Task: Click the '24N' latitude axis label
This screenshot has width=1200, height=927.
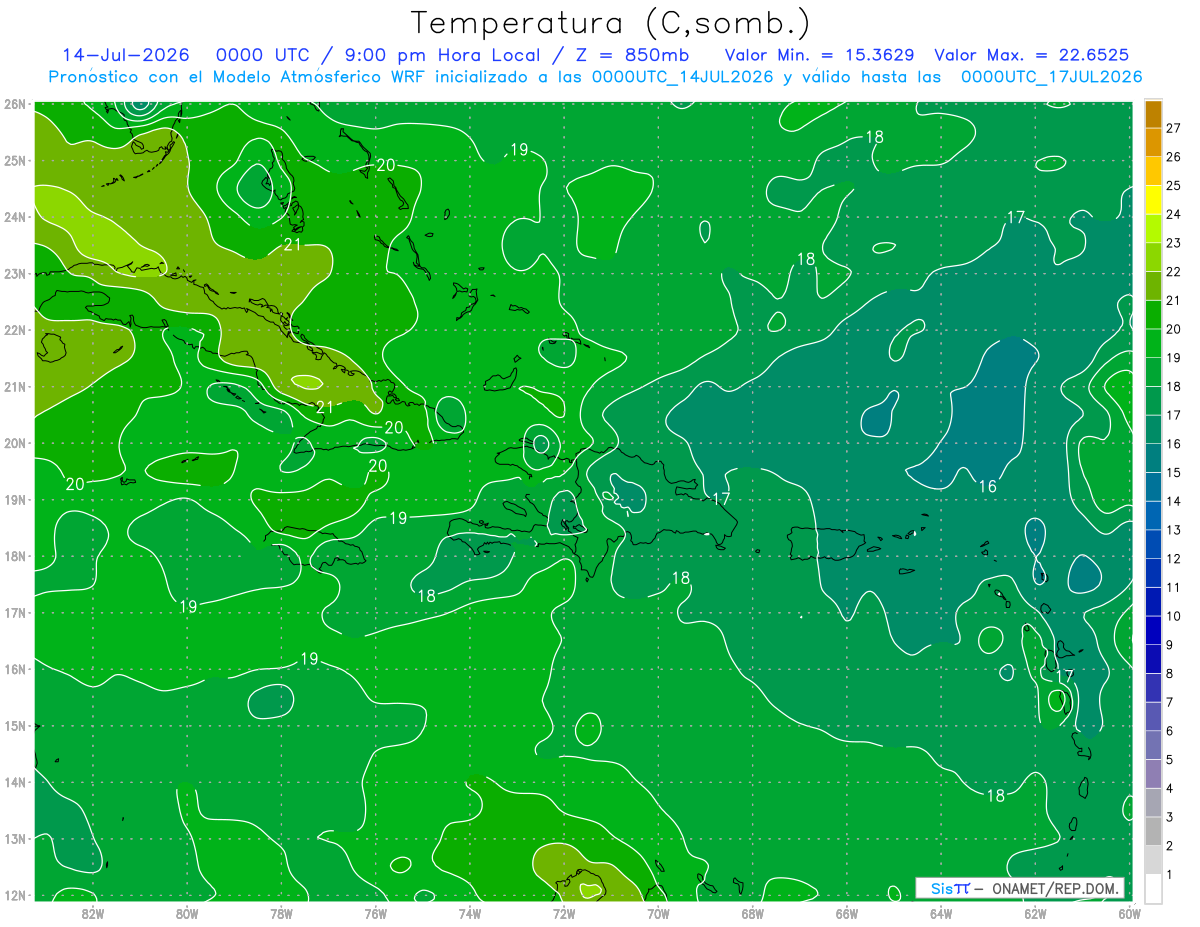Action: click(15, 217)
